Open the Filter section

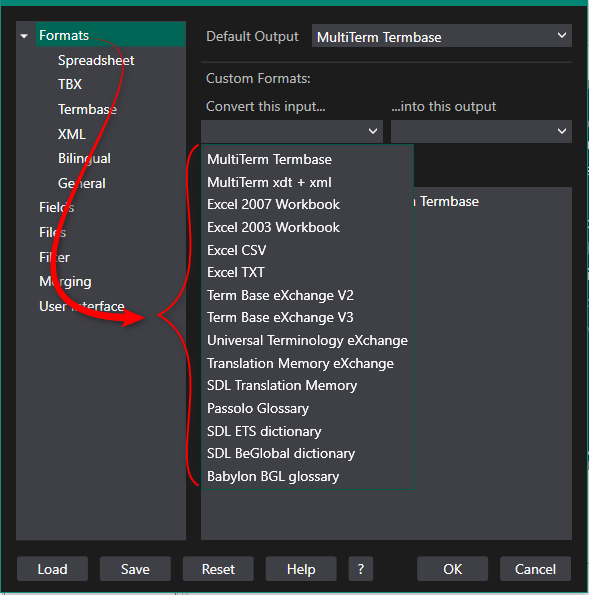click(54, 257)
